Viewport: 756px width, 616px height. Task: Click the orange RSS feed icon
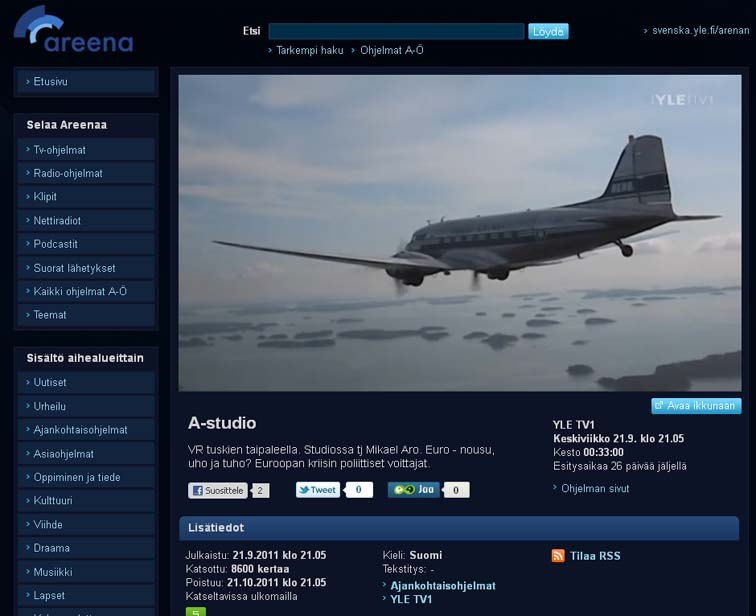click(x=558, y=556)
